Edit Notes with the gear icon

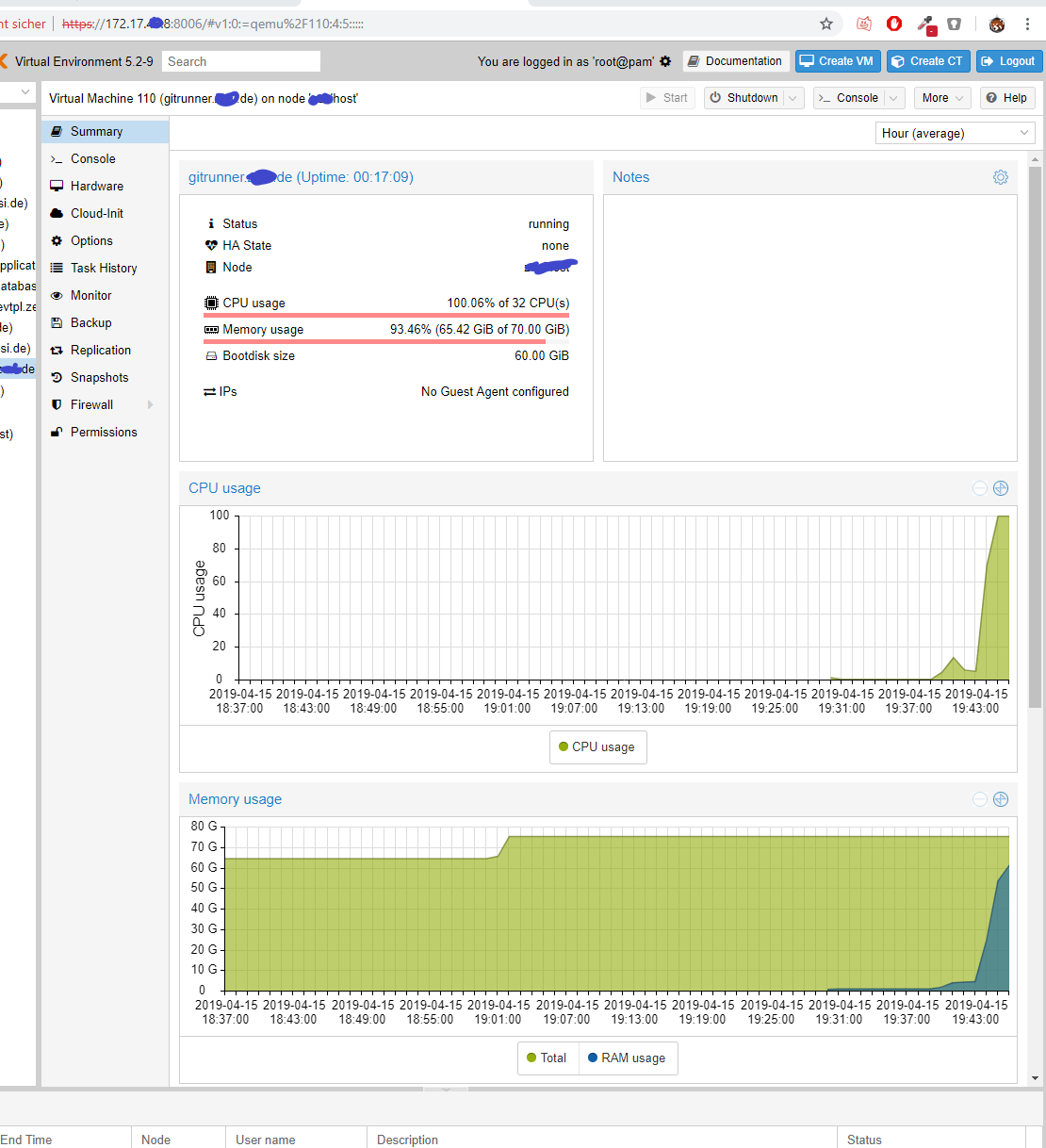click(1001, 177)
